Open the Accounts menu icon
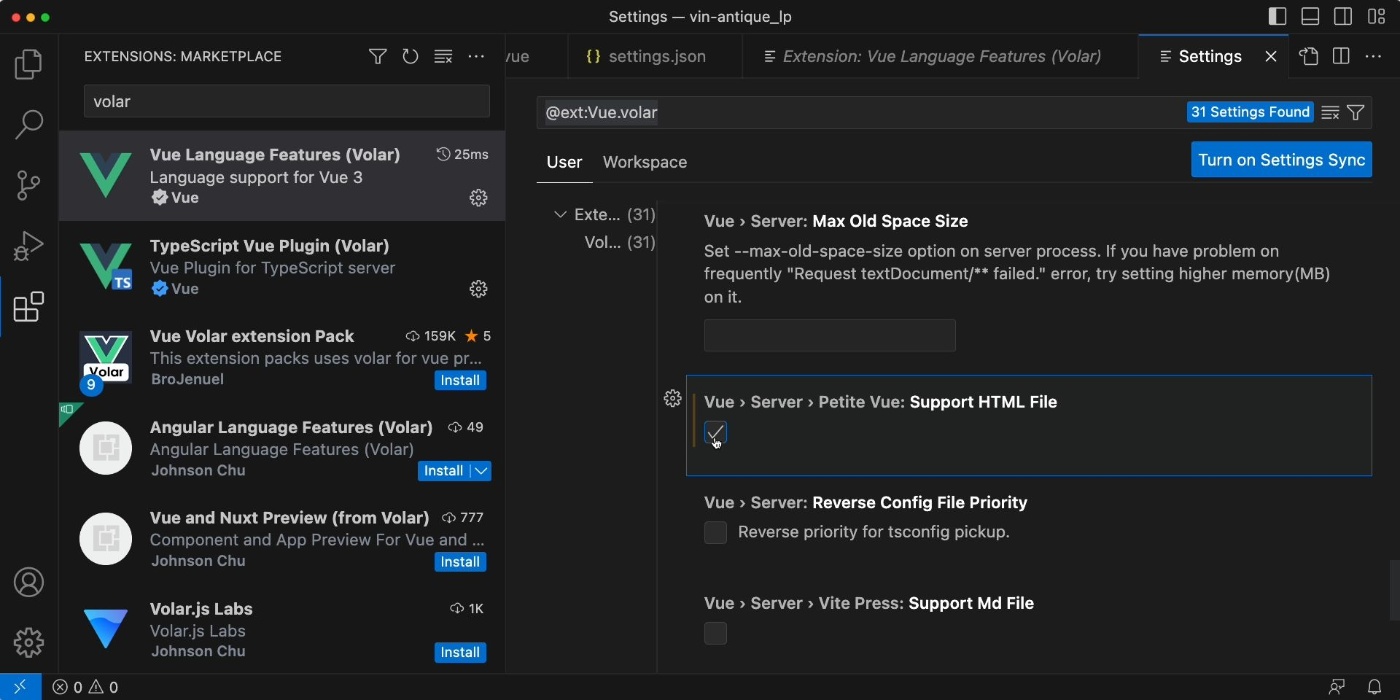Image resolution: width=1400 pixels, height=700 pixels. (x=28, y=582)
